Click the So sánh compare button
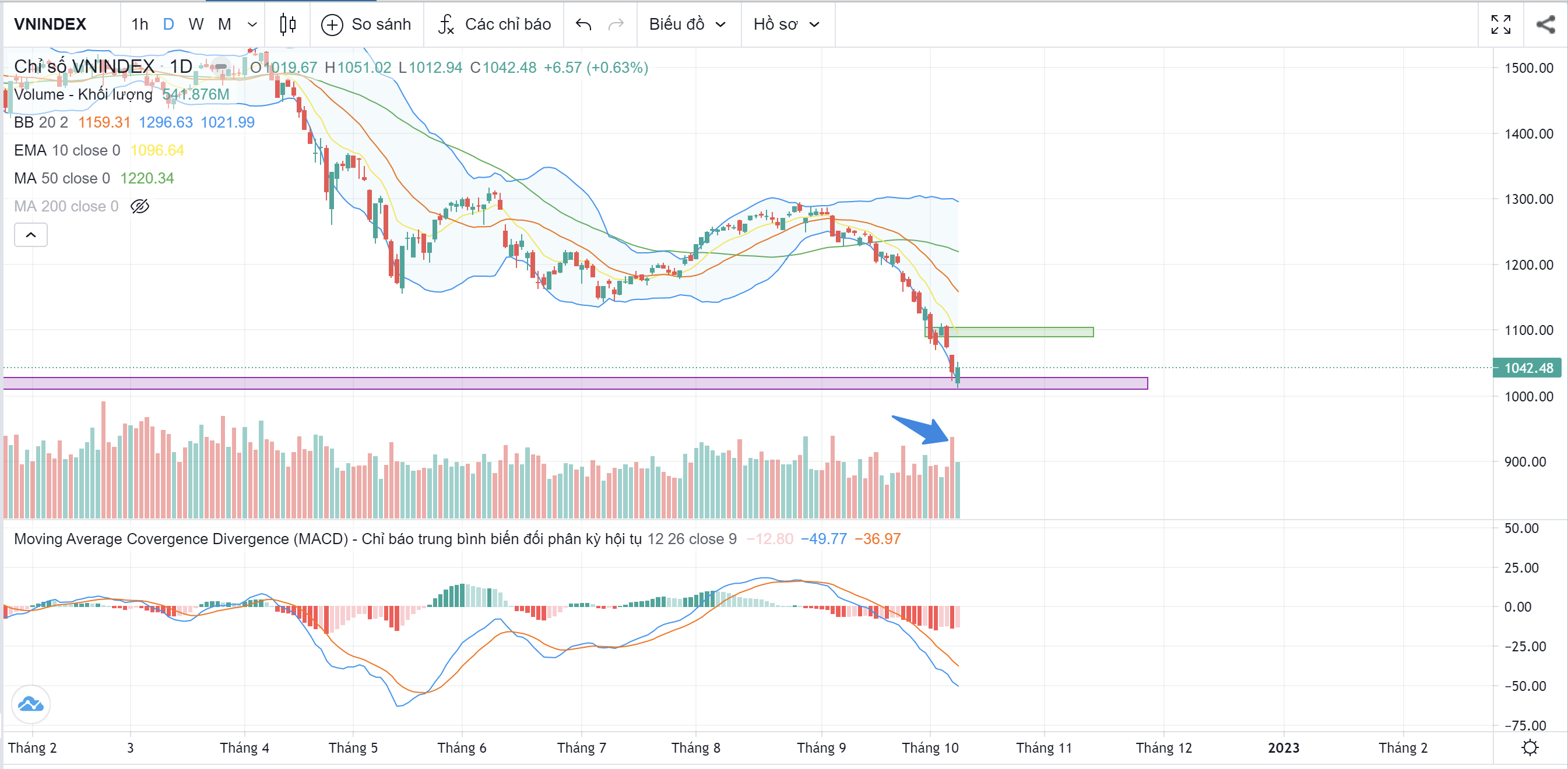The image size is (1568, 769). pyautogui.click(x=367, y=24)
